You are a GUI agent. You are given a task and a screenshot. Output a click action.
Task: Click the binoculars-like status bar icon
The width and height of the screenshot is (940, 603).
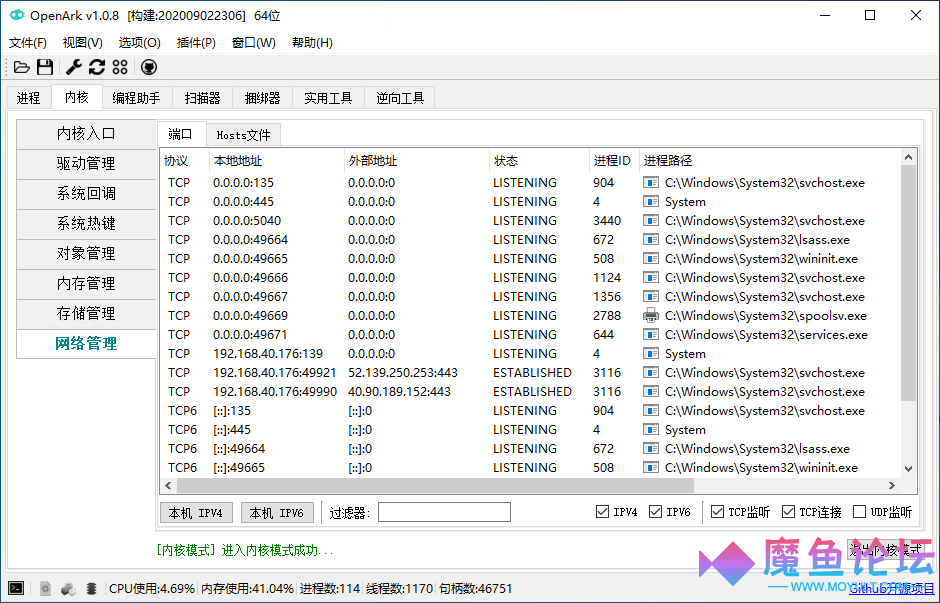point(68,589)
